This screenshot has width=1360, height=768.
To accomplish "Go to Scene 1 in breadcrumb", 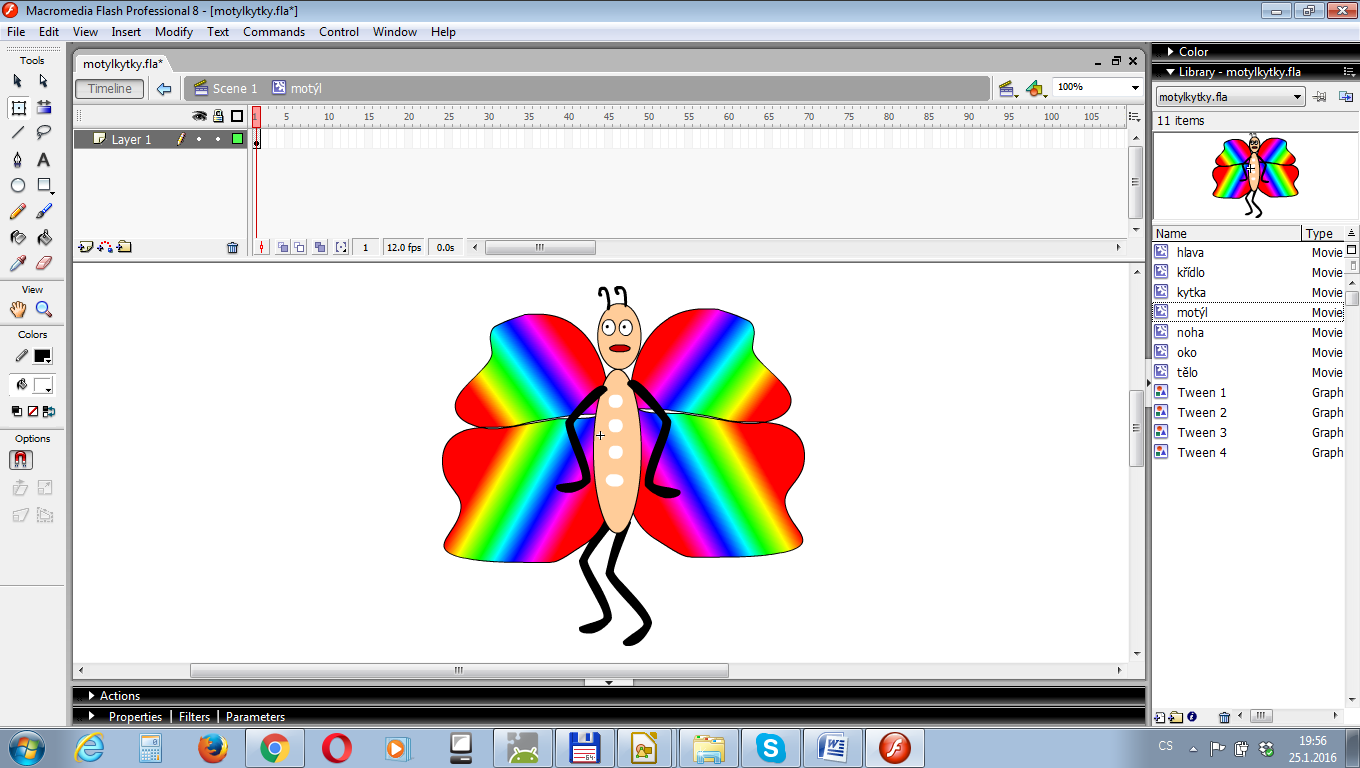I will click(225, 88).
